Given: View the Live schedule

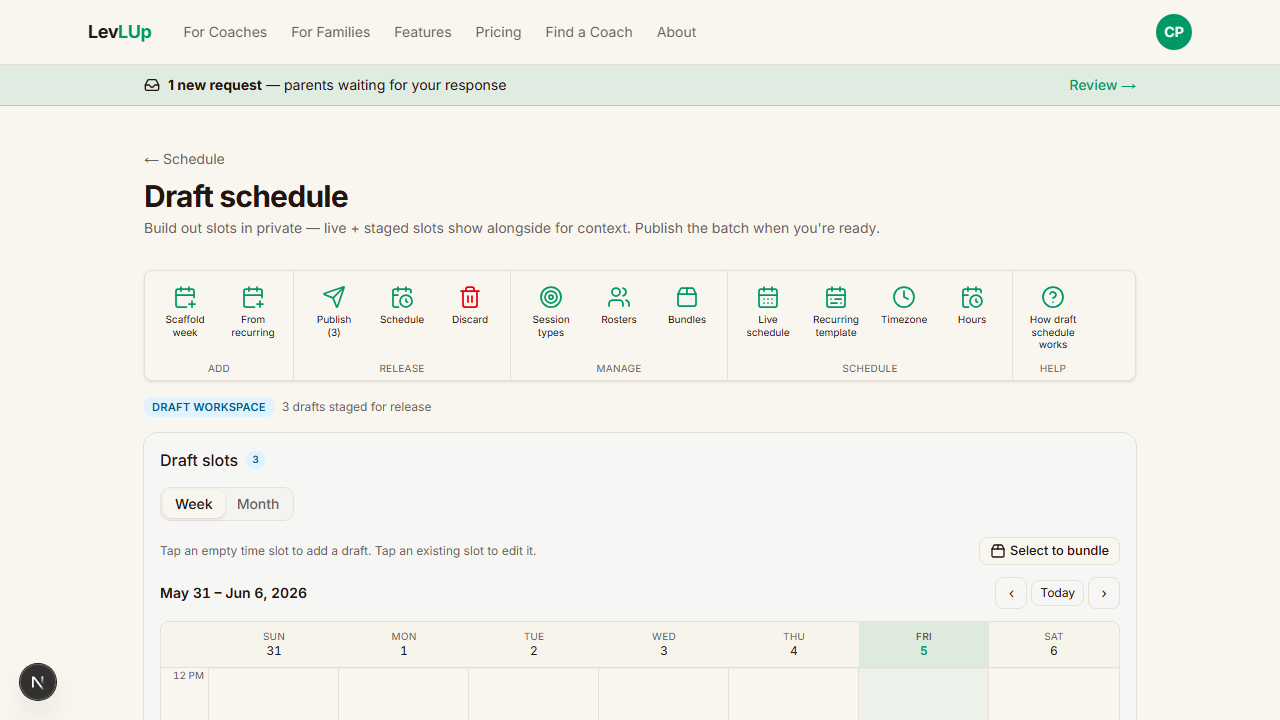Looking at the screenshot, I should 768,312.
